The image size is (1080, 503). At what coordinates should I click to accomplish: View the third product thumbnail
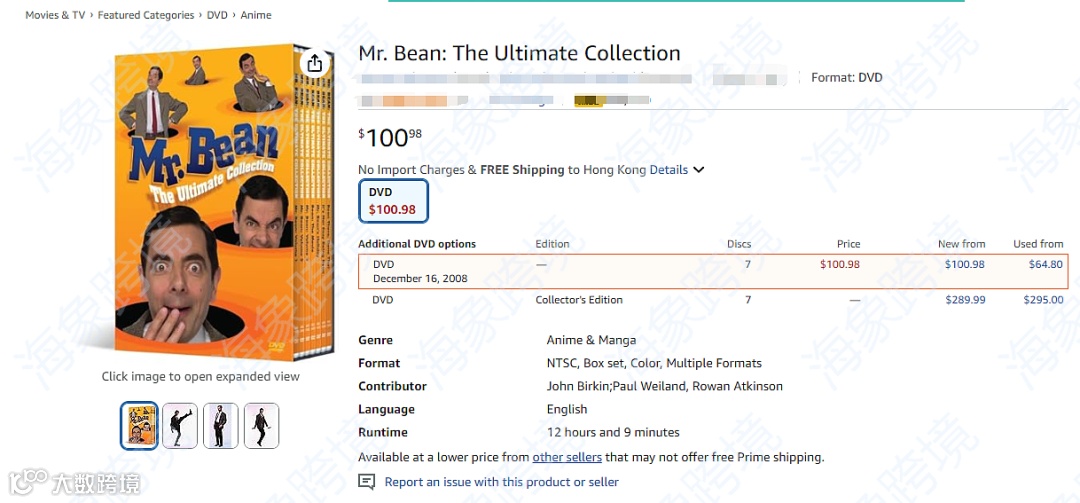[x=221, y=426]
